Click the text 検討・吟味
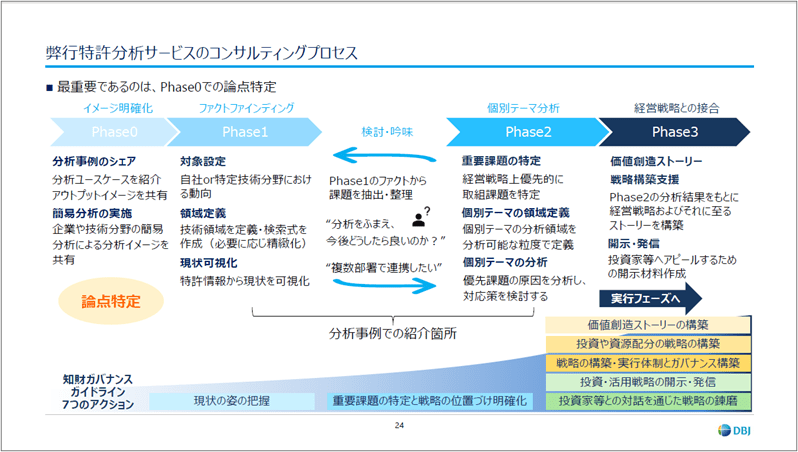 (x=387, y=132)
